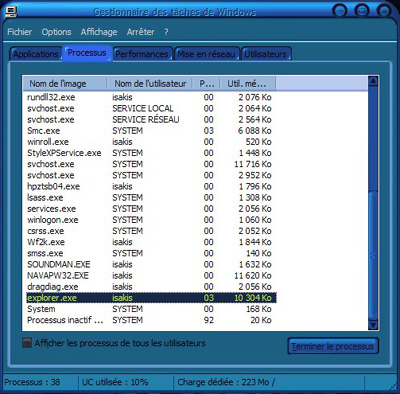Viewport: 400px width, 394px height.
Task: Click the Task Manager title bar icon
Action: pyautogui.click(x=11, y=11)
